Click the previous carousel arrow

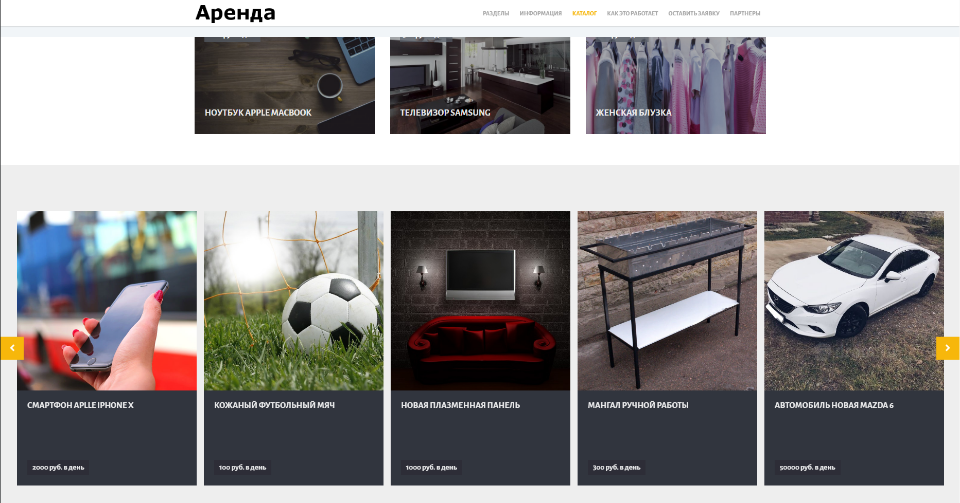(12, 348)
